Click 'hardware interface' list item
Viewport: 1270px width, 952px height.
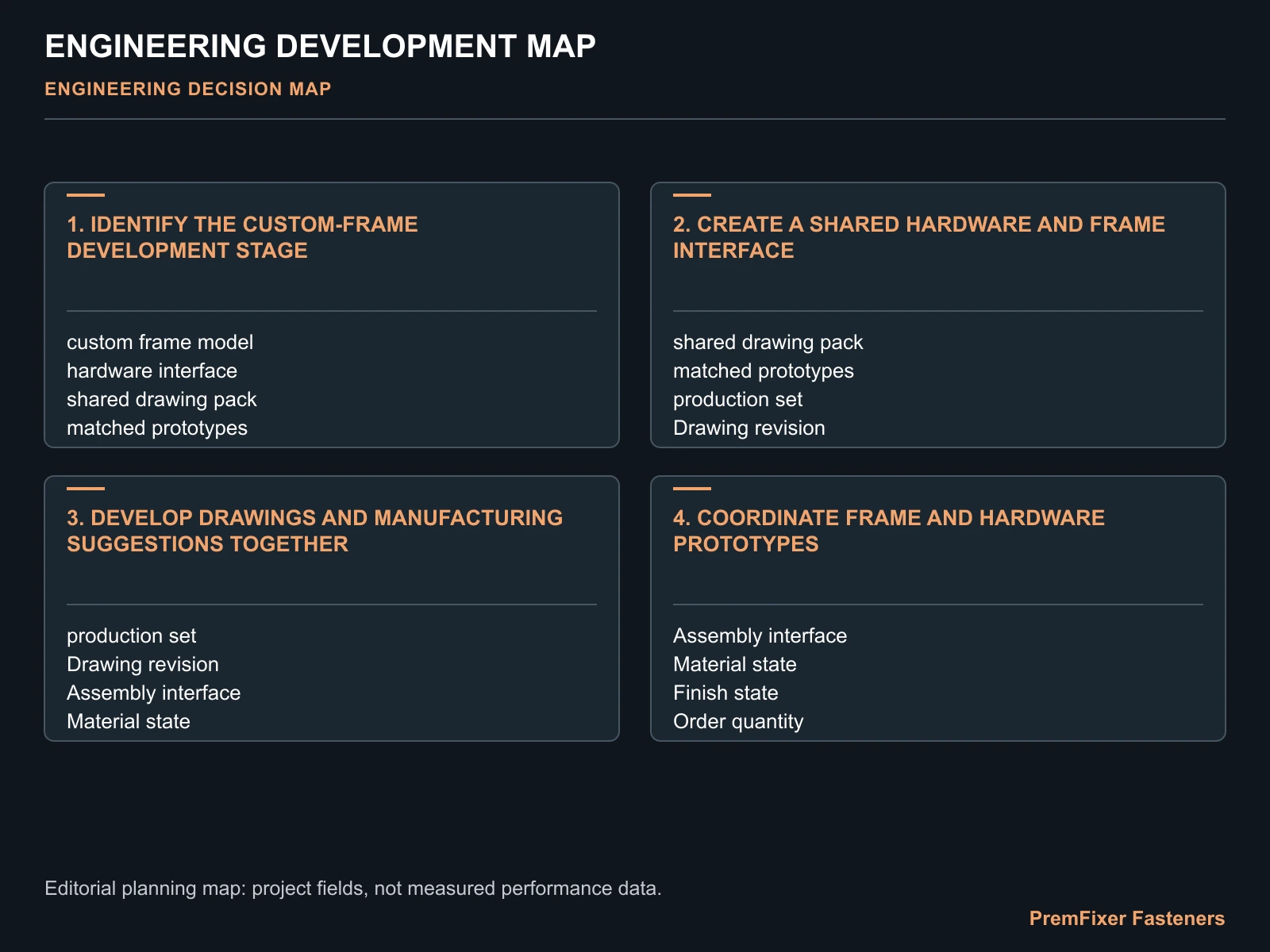coord(152,370)
